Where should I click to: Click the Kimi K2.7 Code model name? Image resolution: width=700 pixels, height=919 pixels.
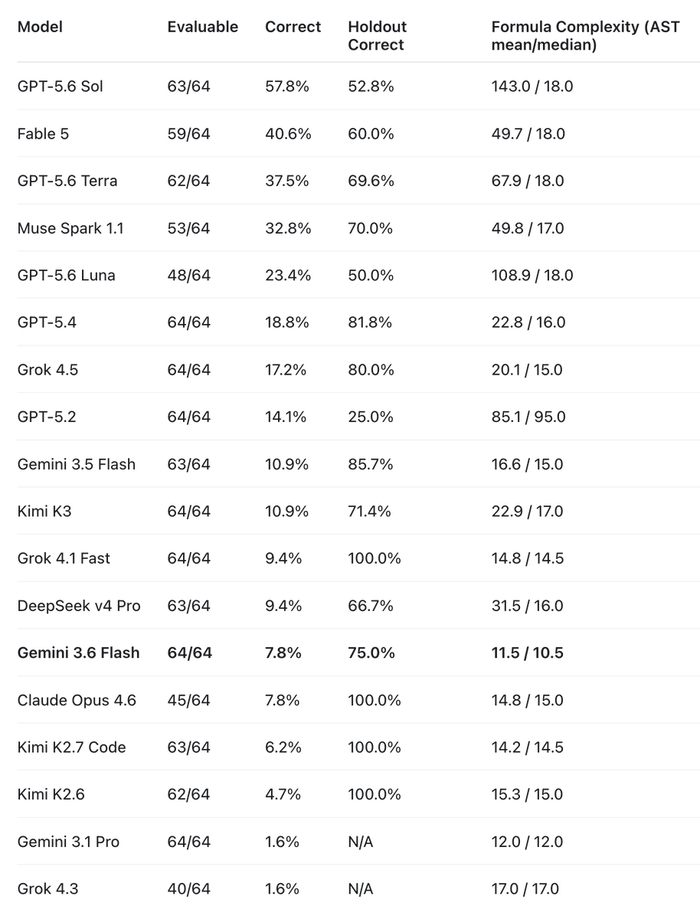[72, 747]
